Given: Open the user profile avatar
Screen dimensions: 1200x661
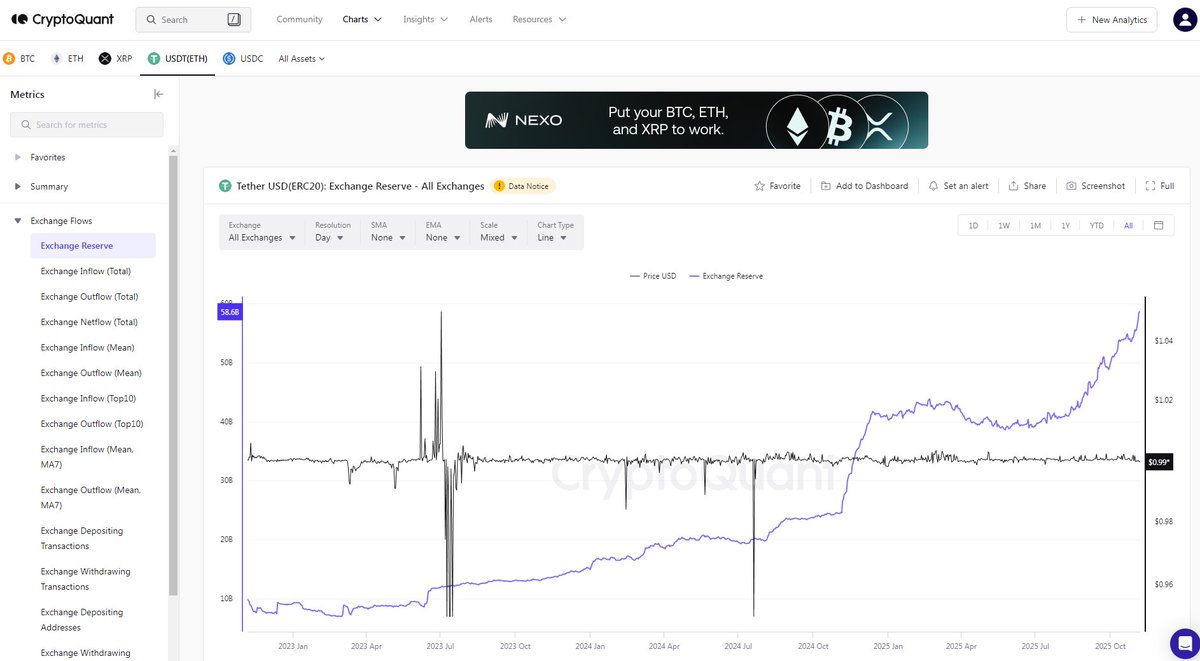Looking at the screenshot, I should click(1183, 19).
